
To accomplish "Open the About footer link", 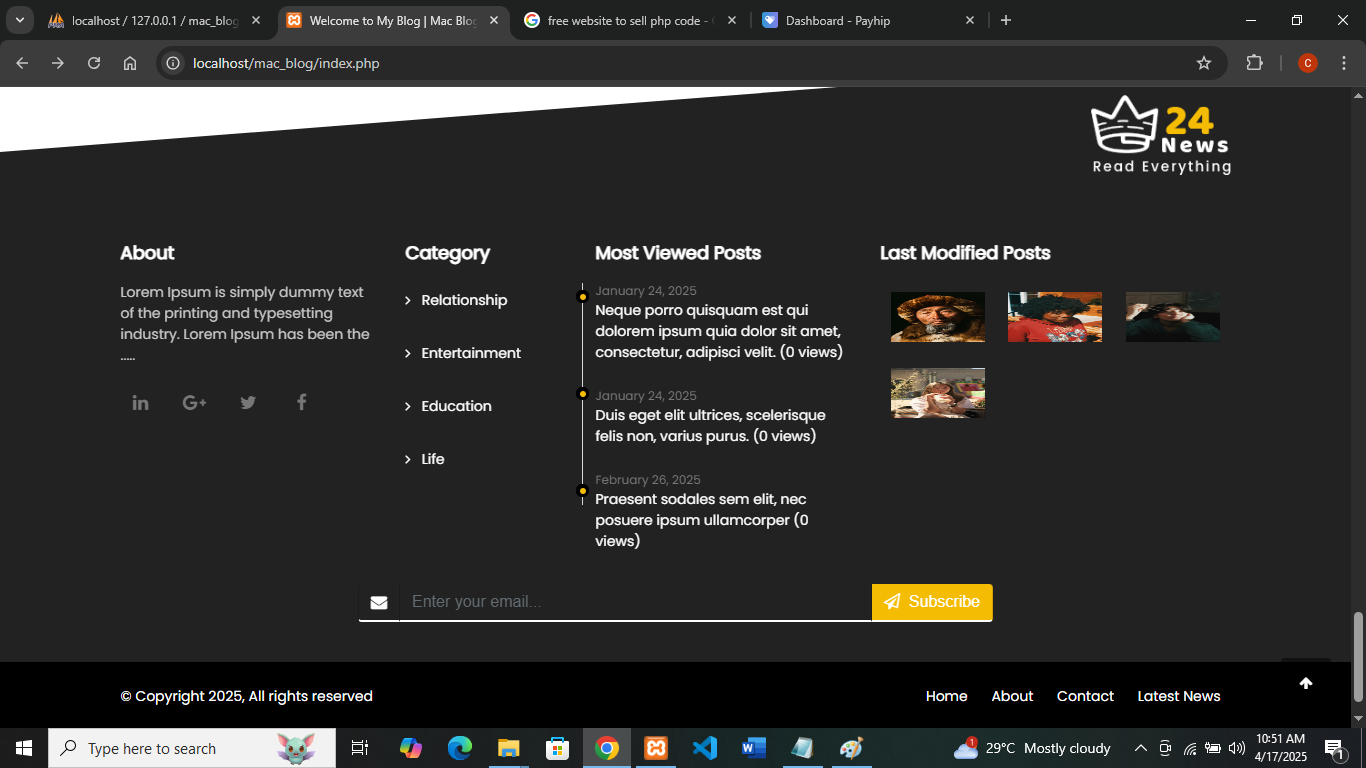I will 1012,696.
